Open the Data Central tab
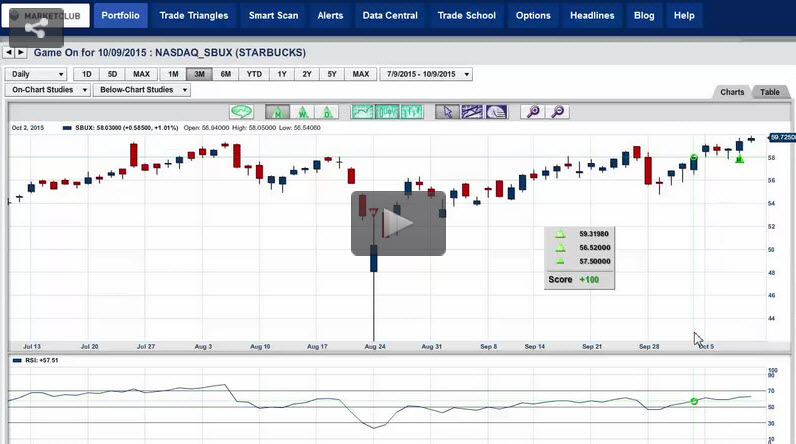Image resolution: width=796 pixels, height=444 pixels. [x=390, y=15]
